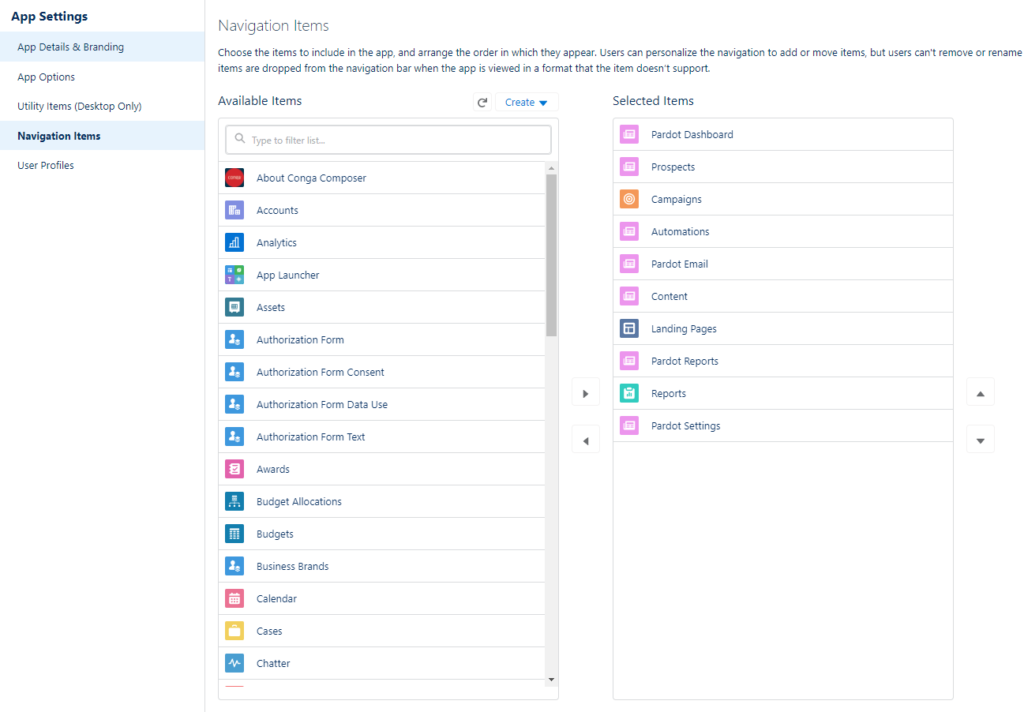Select the Authorization Form Consent label
The height and width of the screenshot is (712, 1024).
[x=320, y=372]
